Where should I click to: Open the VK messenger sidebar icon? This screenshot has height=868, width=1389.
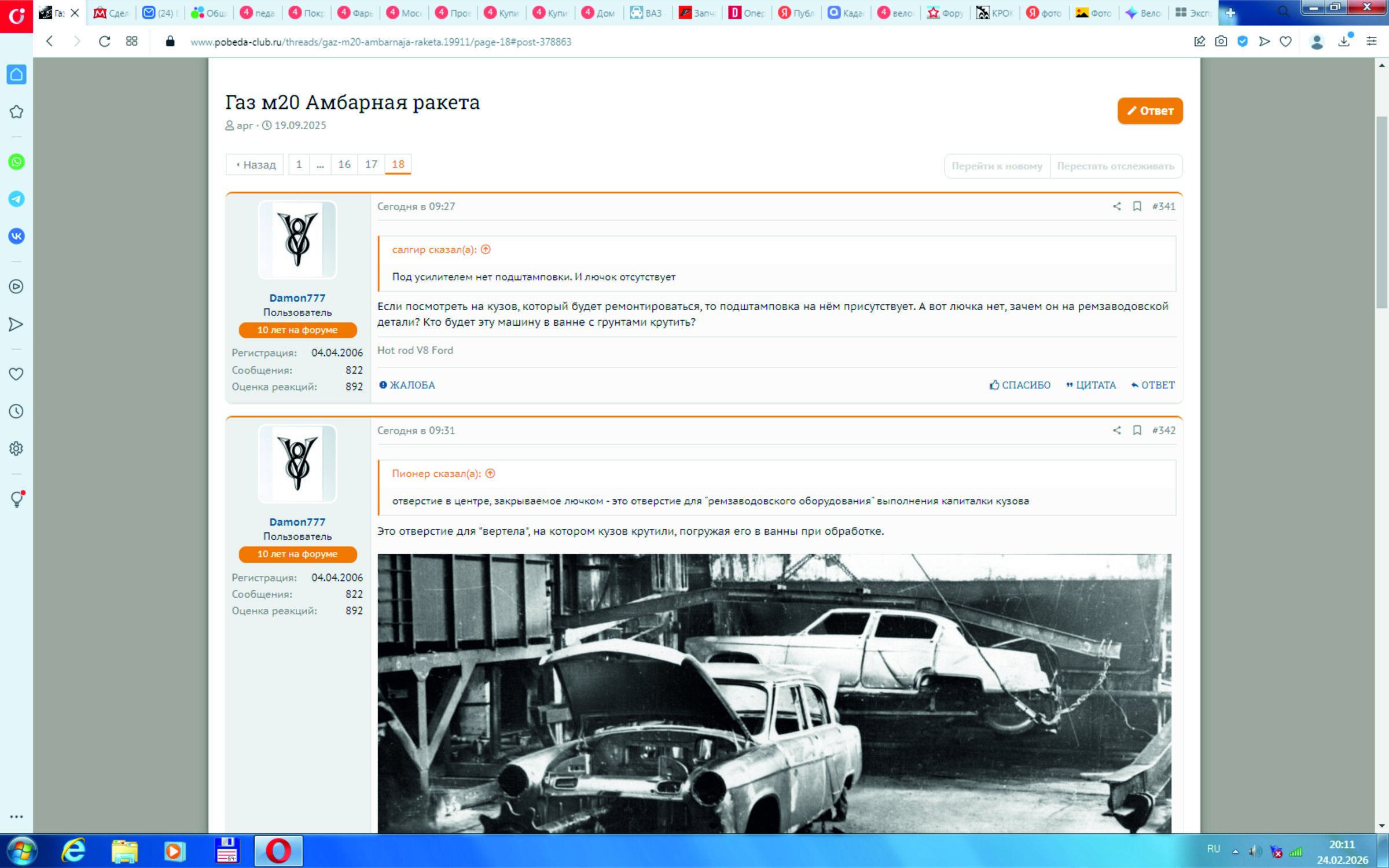click(16, 236)
